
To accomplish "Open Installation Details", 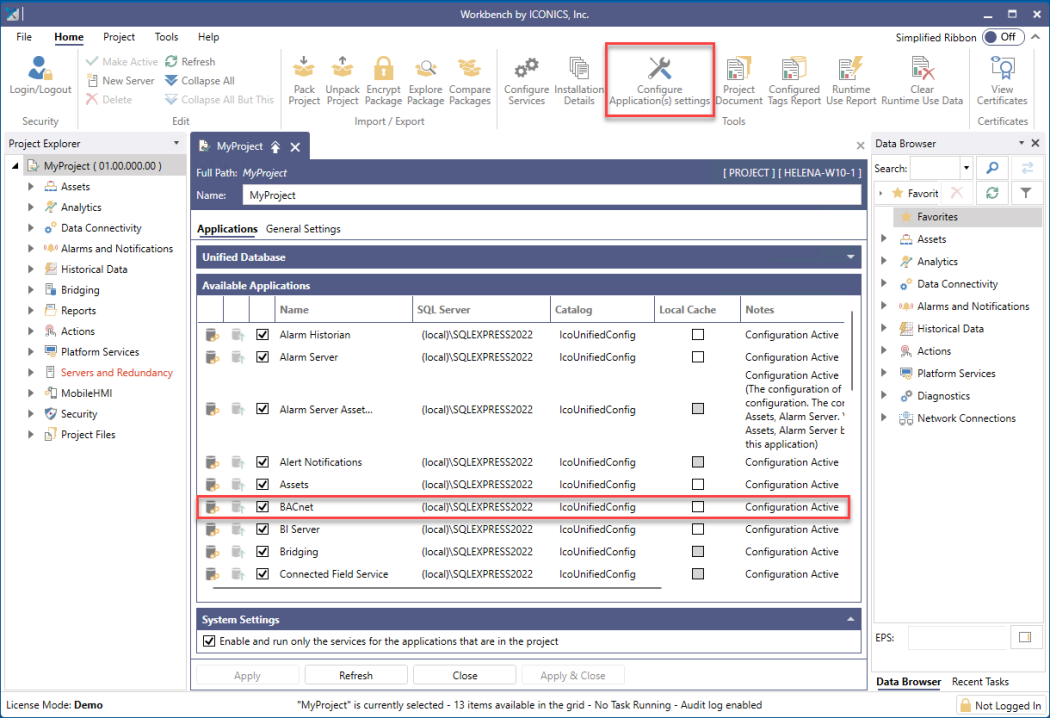I will click(579, 80).
